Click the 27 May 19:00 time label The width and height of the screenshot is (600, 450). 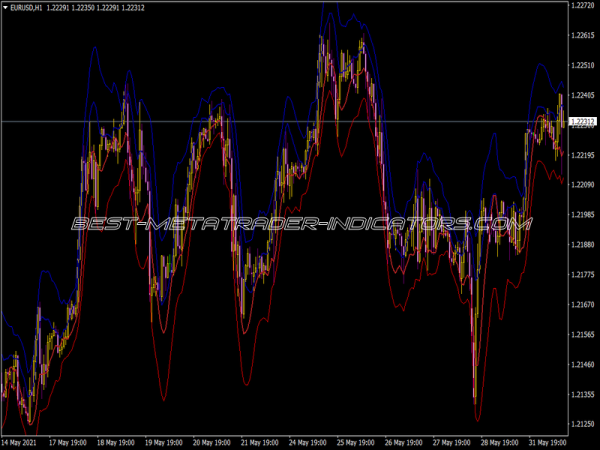452,442
